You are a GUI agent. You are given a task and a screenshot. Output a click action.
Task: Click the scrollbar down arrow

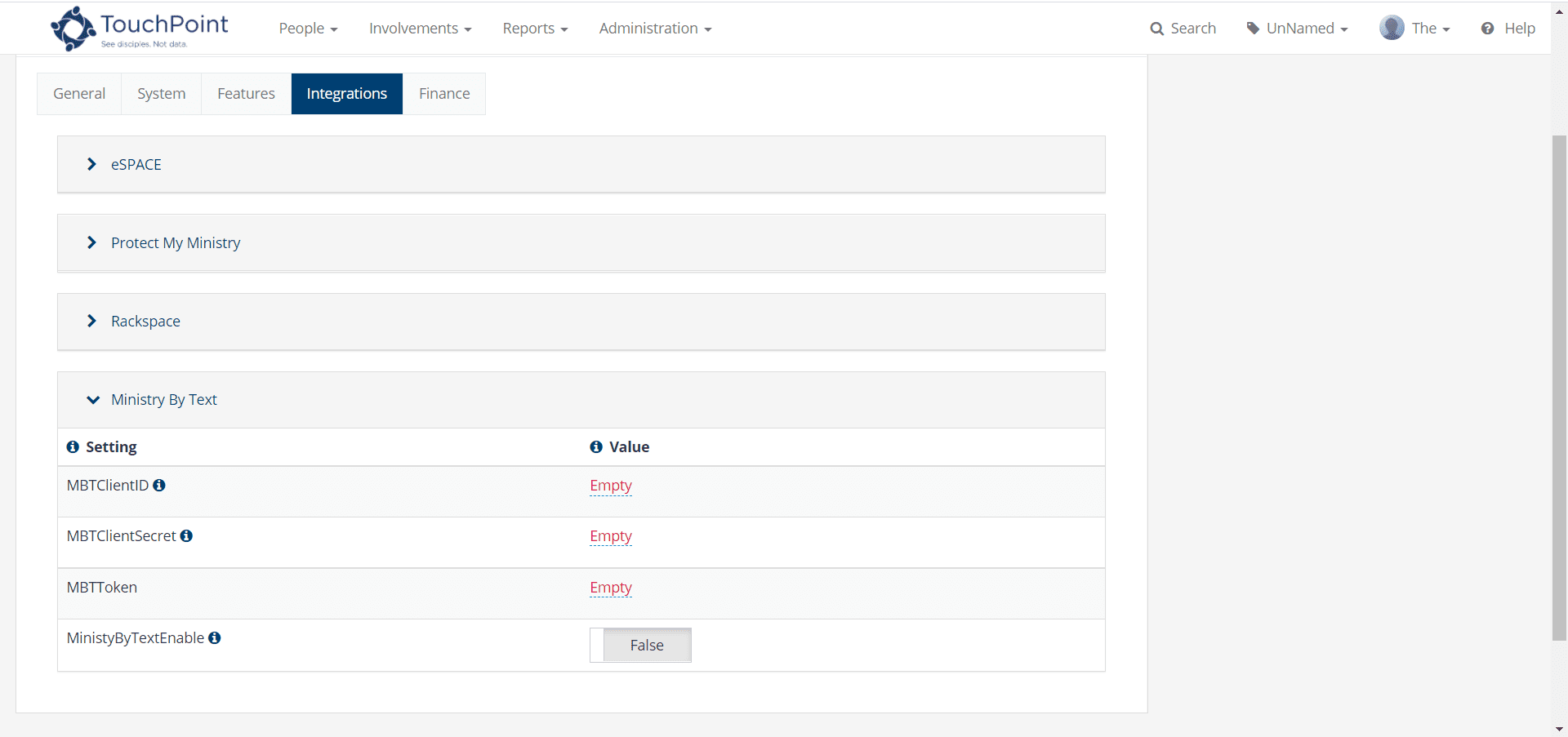(x=1559, y=729)
